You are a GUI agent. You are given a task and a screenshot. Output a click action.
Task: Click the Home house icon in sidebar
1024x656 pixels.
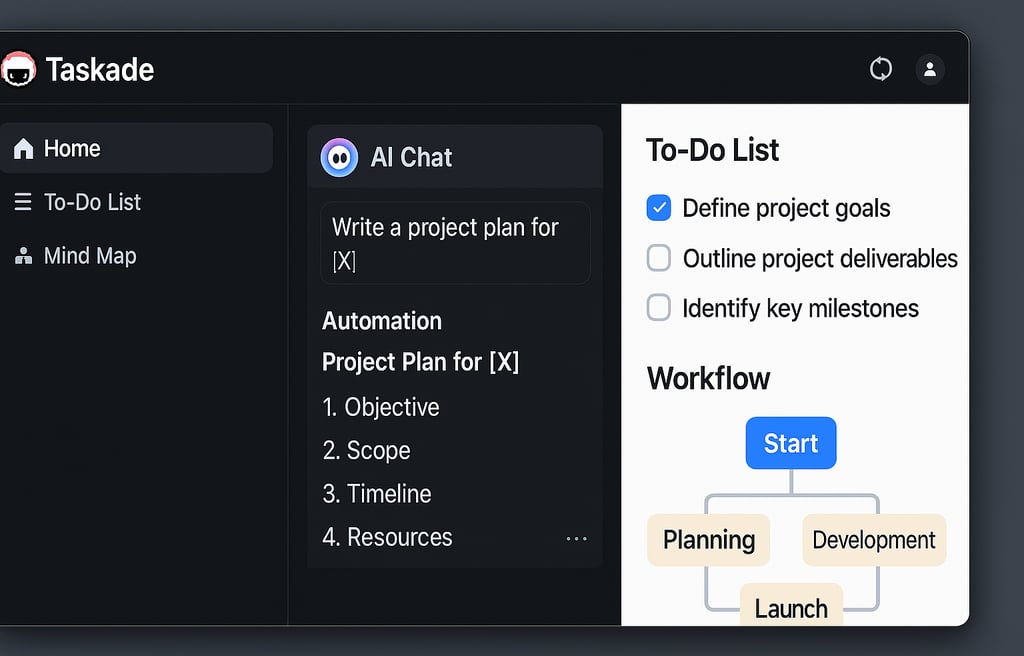point(24,148)
